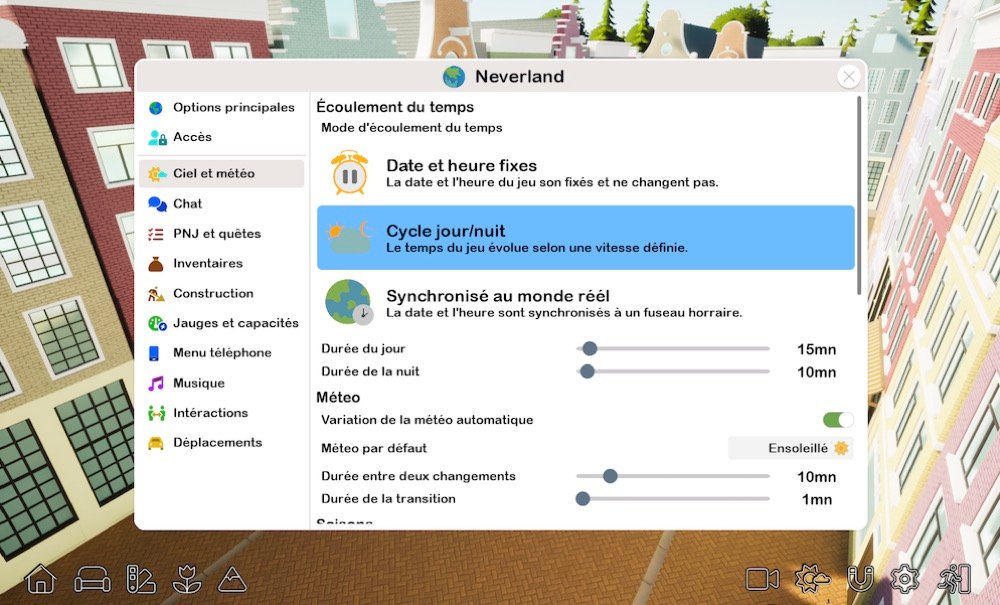The height and width of the screenshot is (605, 1000).
Task: Switch to Jauges et capacités section
Action: pyautogui.click(x=235, y=323)
